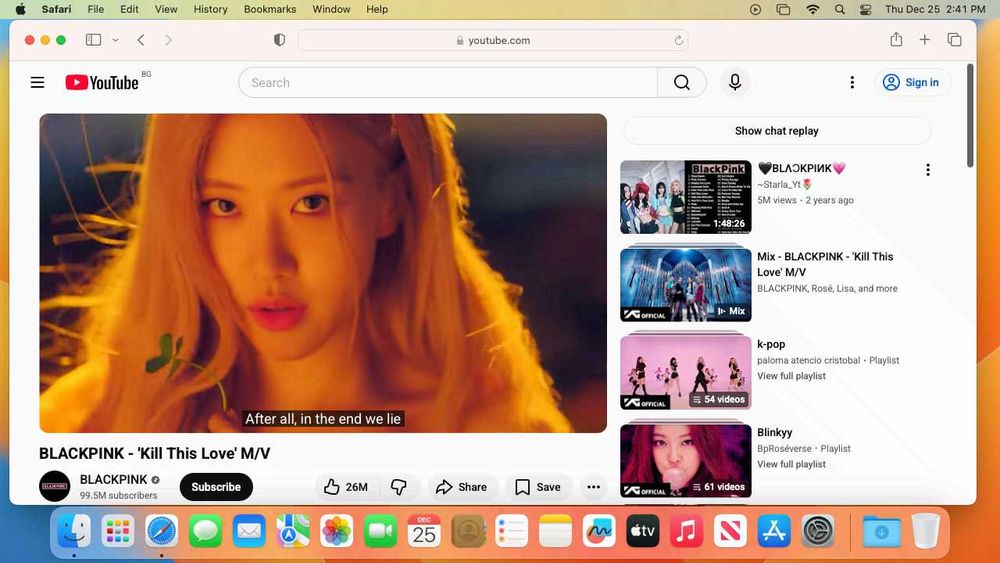Activate voice search microphone icon
The image size is (1000, 563).
[x=735, y=82]
